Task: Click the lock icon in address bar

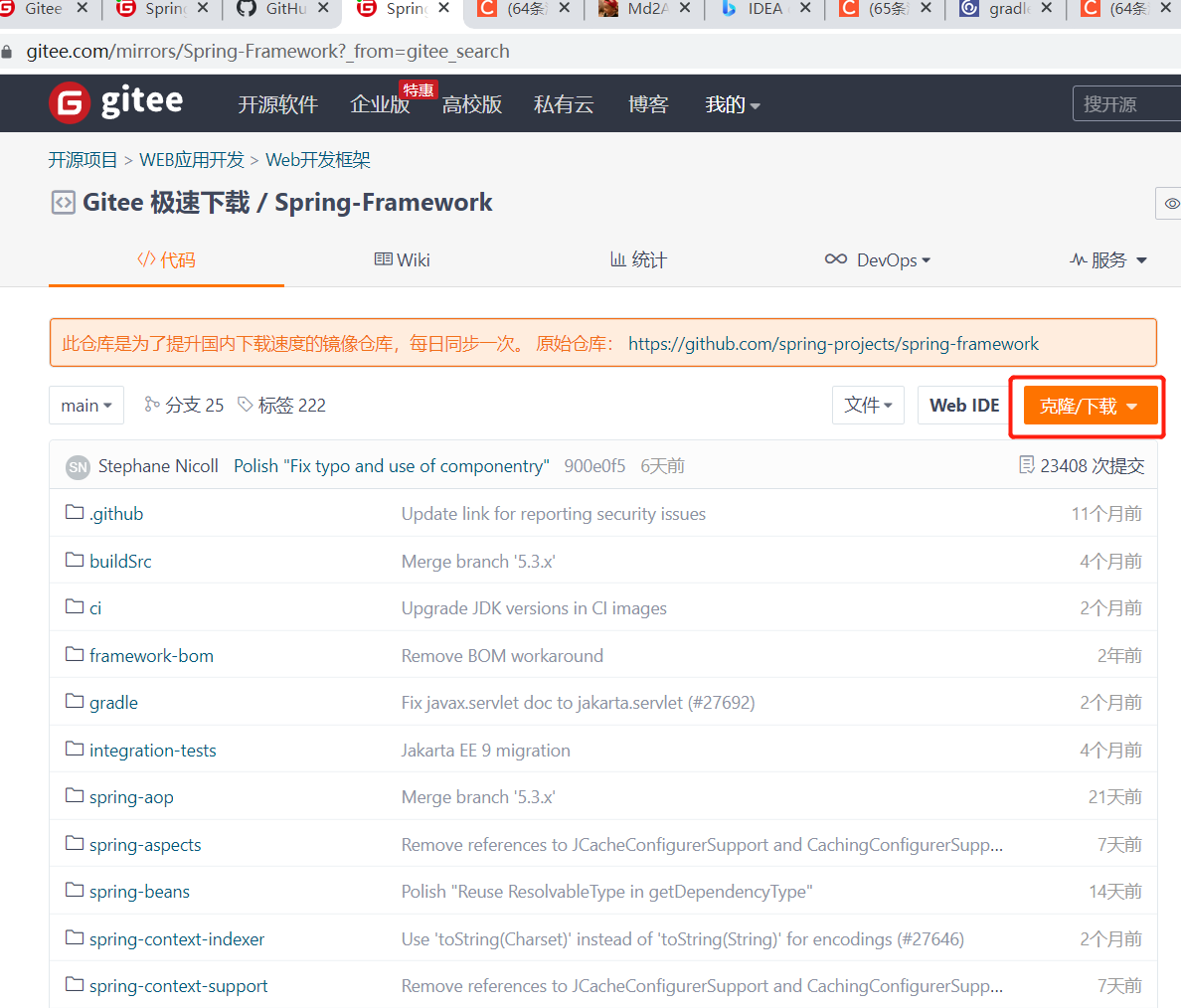Action: tap(7, 52)
